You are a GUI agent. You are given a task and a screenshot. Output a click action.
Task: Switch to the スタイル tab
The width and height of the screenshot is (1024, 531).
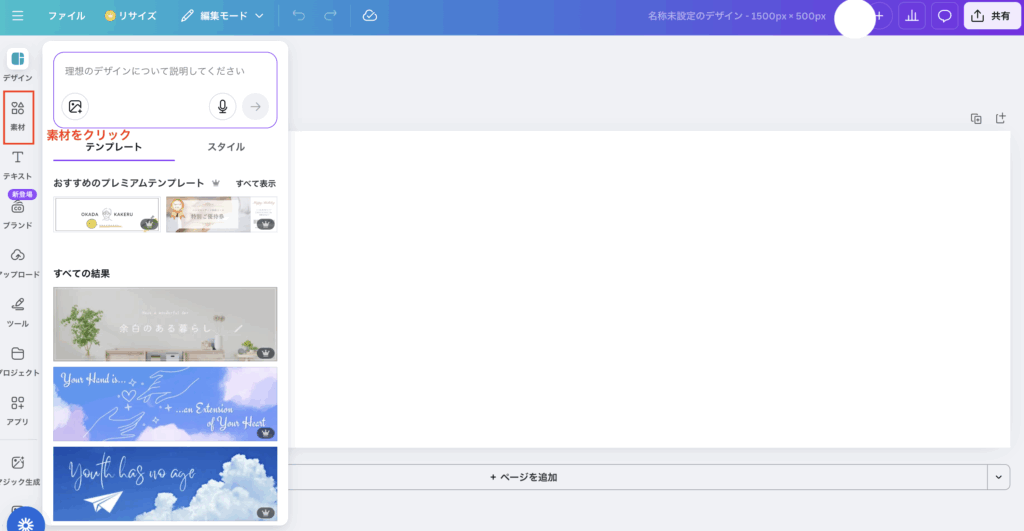[x=226, y=147]
